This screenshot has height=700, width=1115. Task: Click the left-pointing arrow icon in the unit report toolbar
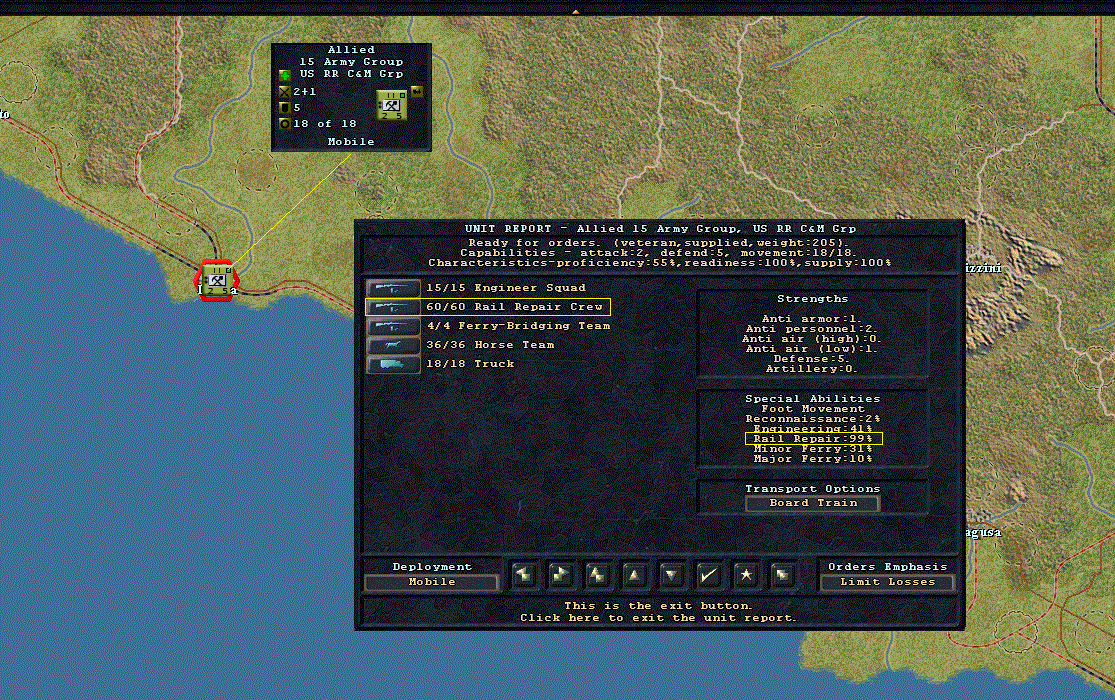pos(524,575)
